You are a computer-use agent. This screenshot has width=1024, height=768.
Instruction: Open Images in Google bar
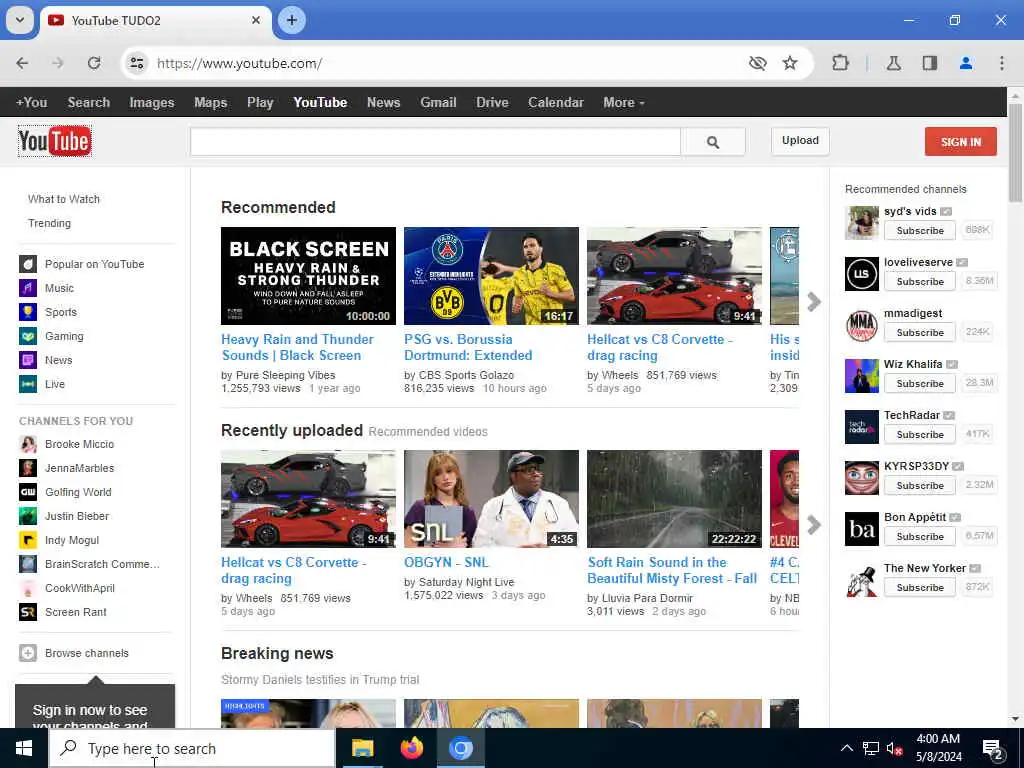pos(152,103)
